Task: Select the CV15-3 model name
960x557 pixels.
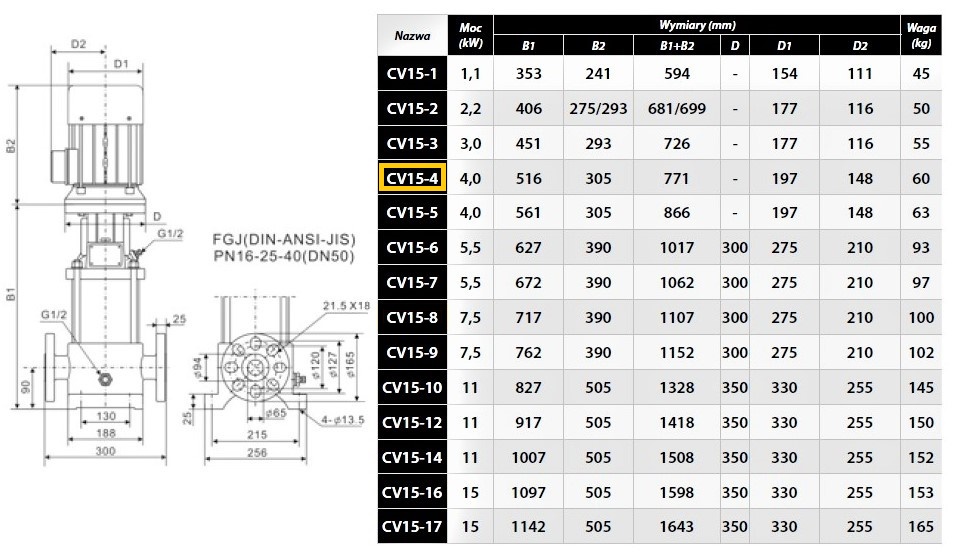Action: coord(412,143)
